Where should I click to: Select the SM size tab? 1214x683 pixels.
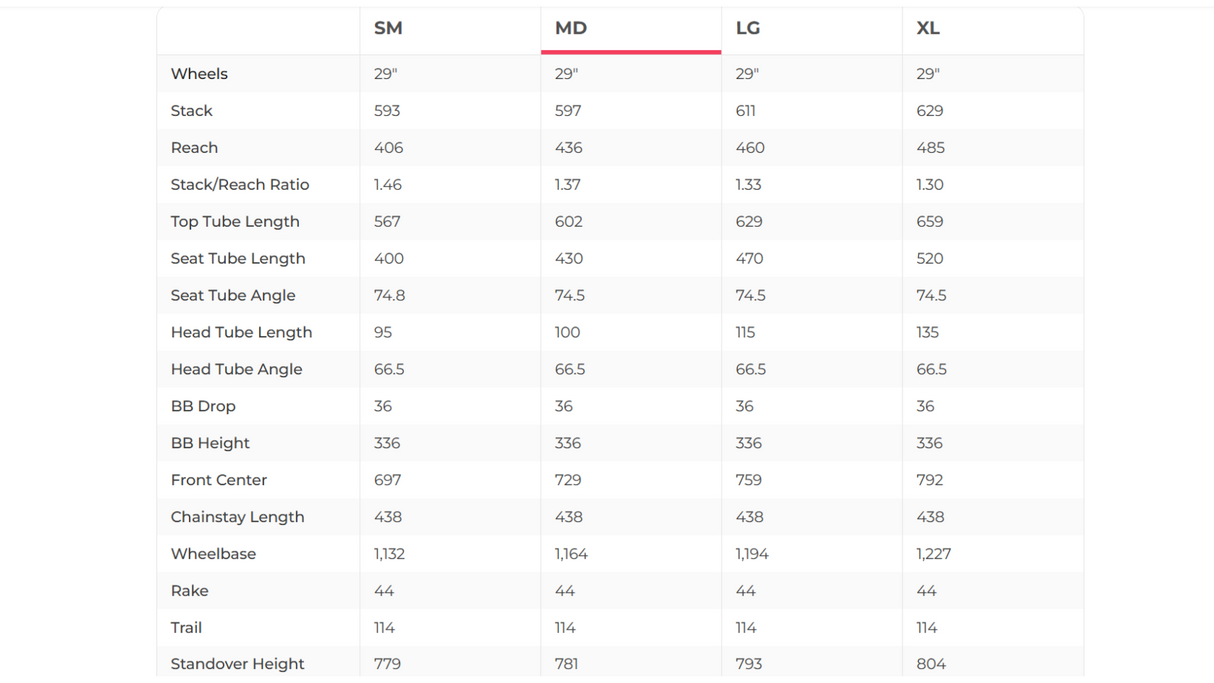[388, 28]
